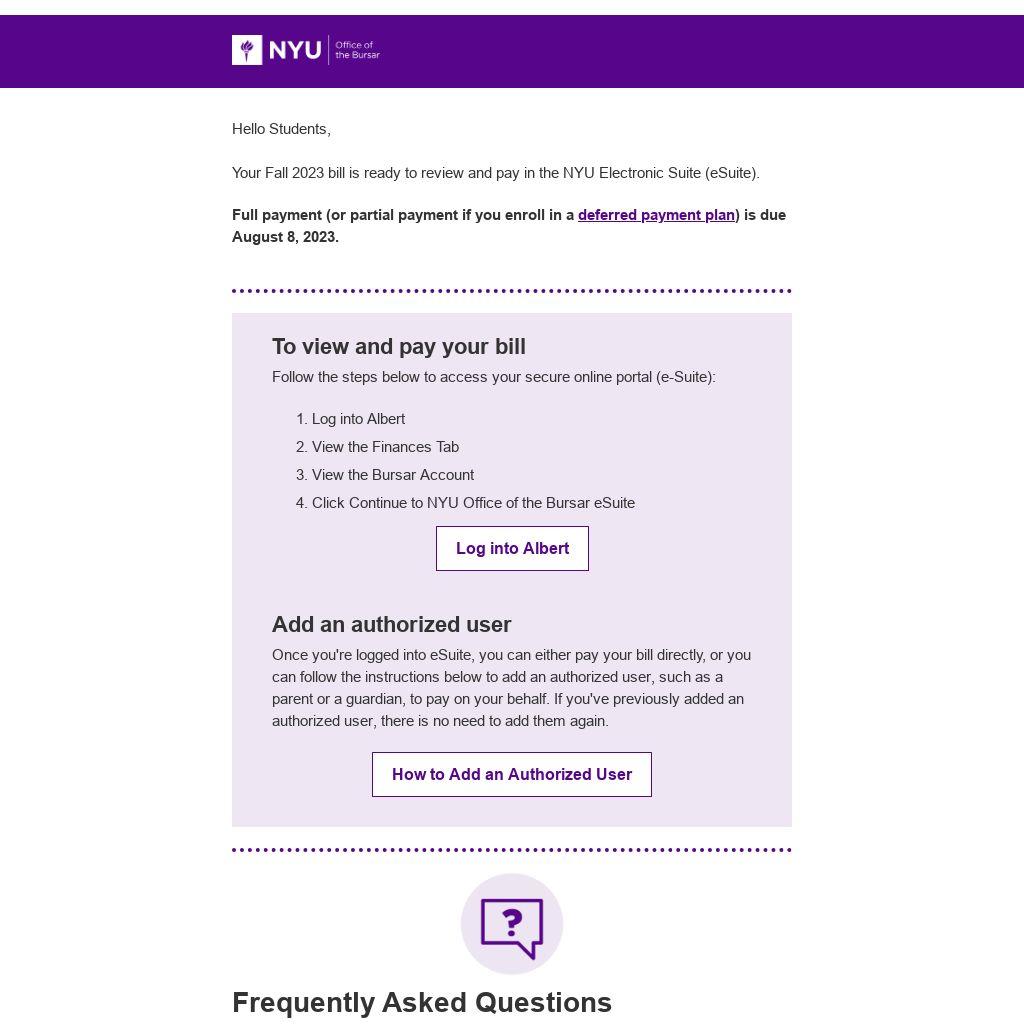This screenshot has width=1024, height=1024.
Task: Click the authorized user instructions paragraph
Action: coord(511,688)
